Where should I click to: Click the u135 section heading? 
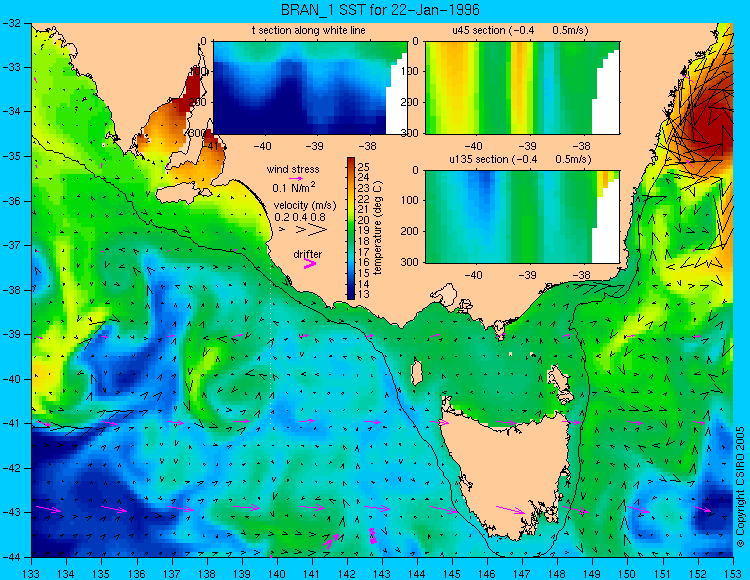pyautogui.click(x=519, y=159)
